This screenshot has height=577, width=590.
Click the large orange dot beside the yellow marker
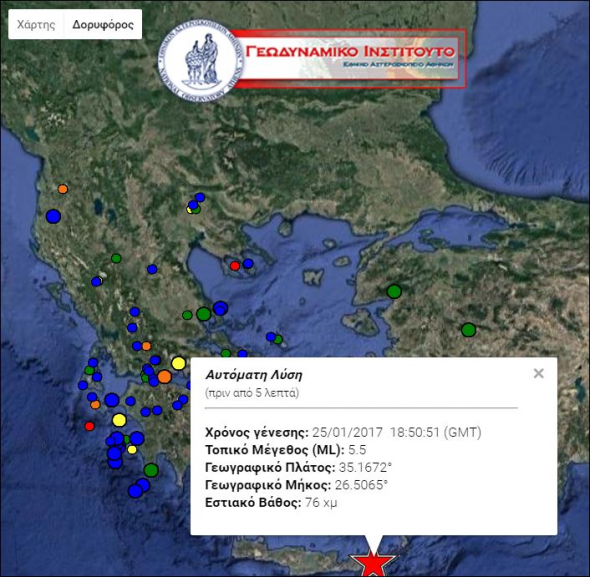click(164, 376)
